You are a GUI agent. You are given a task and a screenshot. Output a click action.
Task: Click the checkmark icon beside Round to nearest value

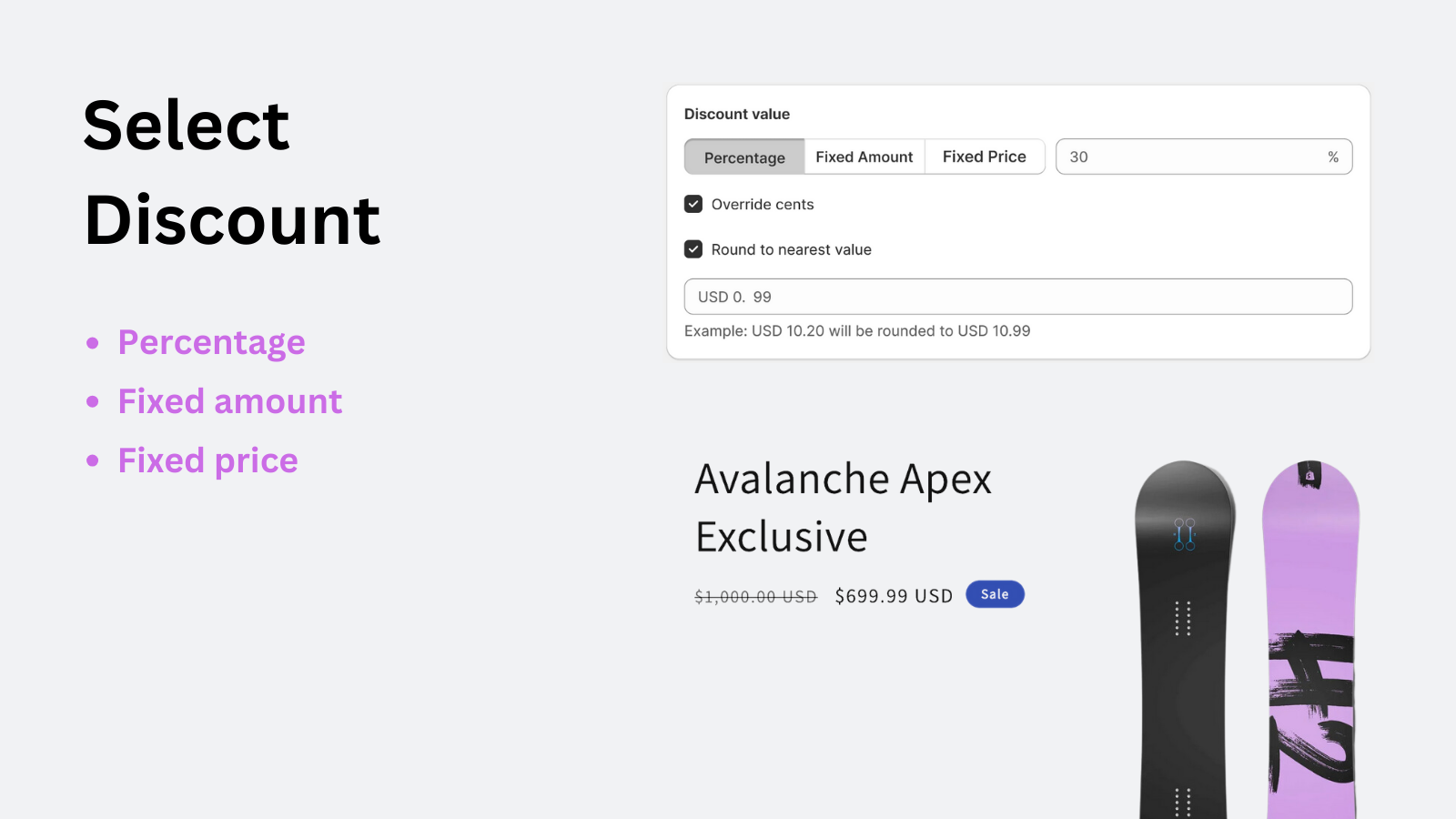pyautogui.click(x=693, y=248)
